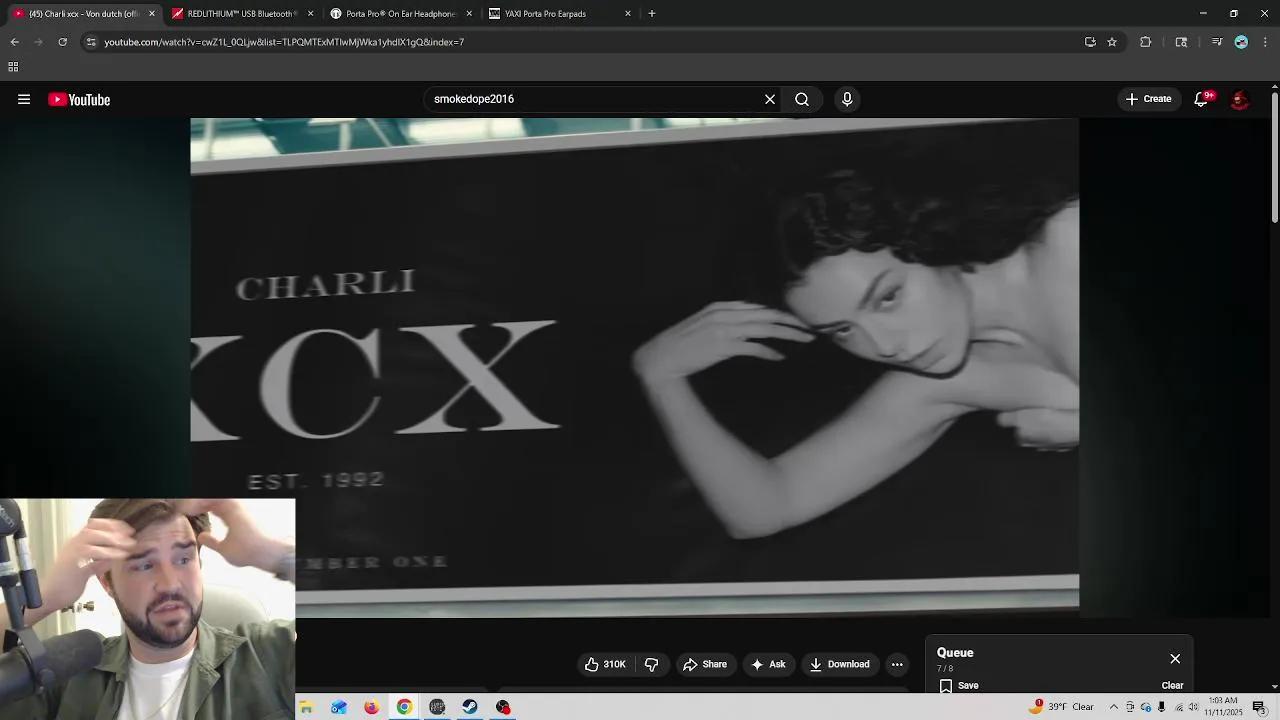Clear the queue
Screen dimensions: 1280x720
coord(1172,686)
